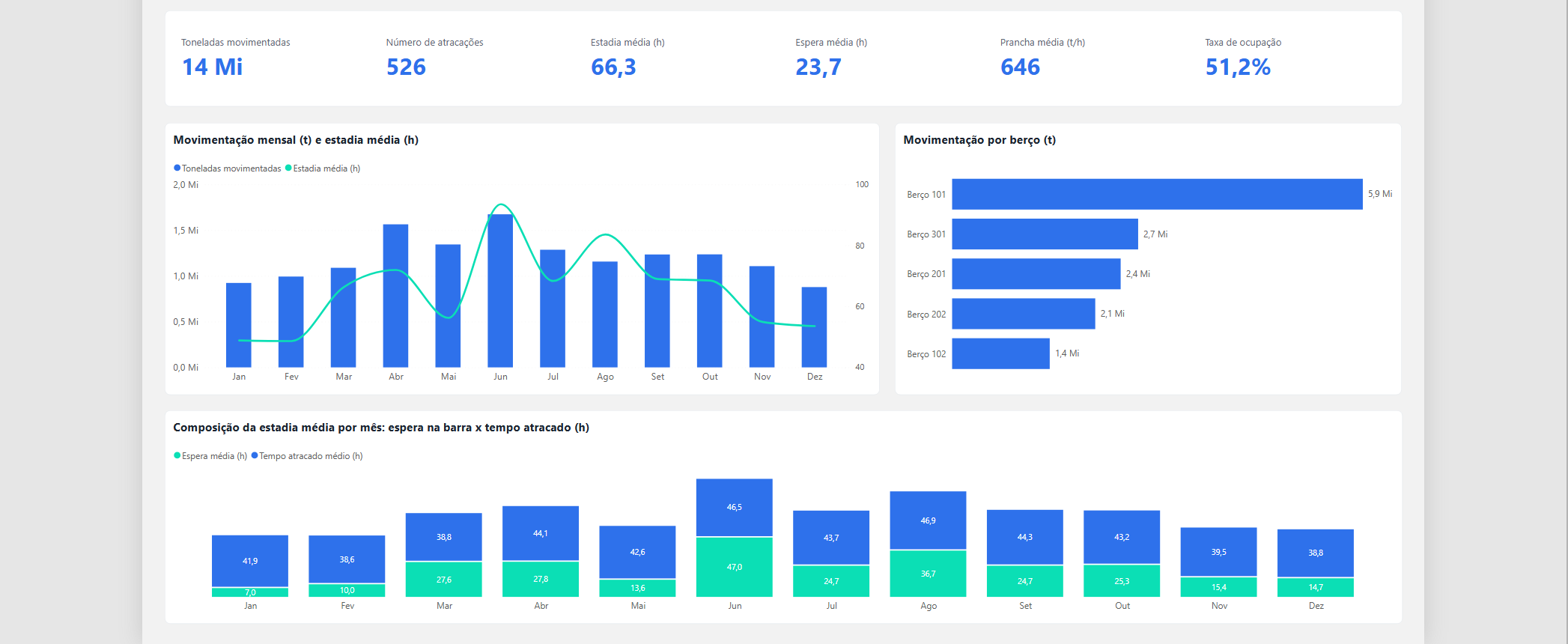Image resolution: width=1568 pixels, height=644 pixels.
Task: Select the Tempo atracado médio legend item
Action: click(307, 456)
